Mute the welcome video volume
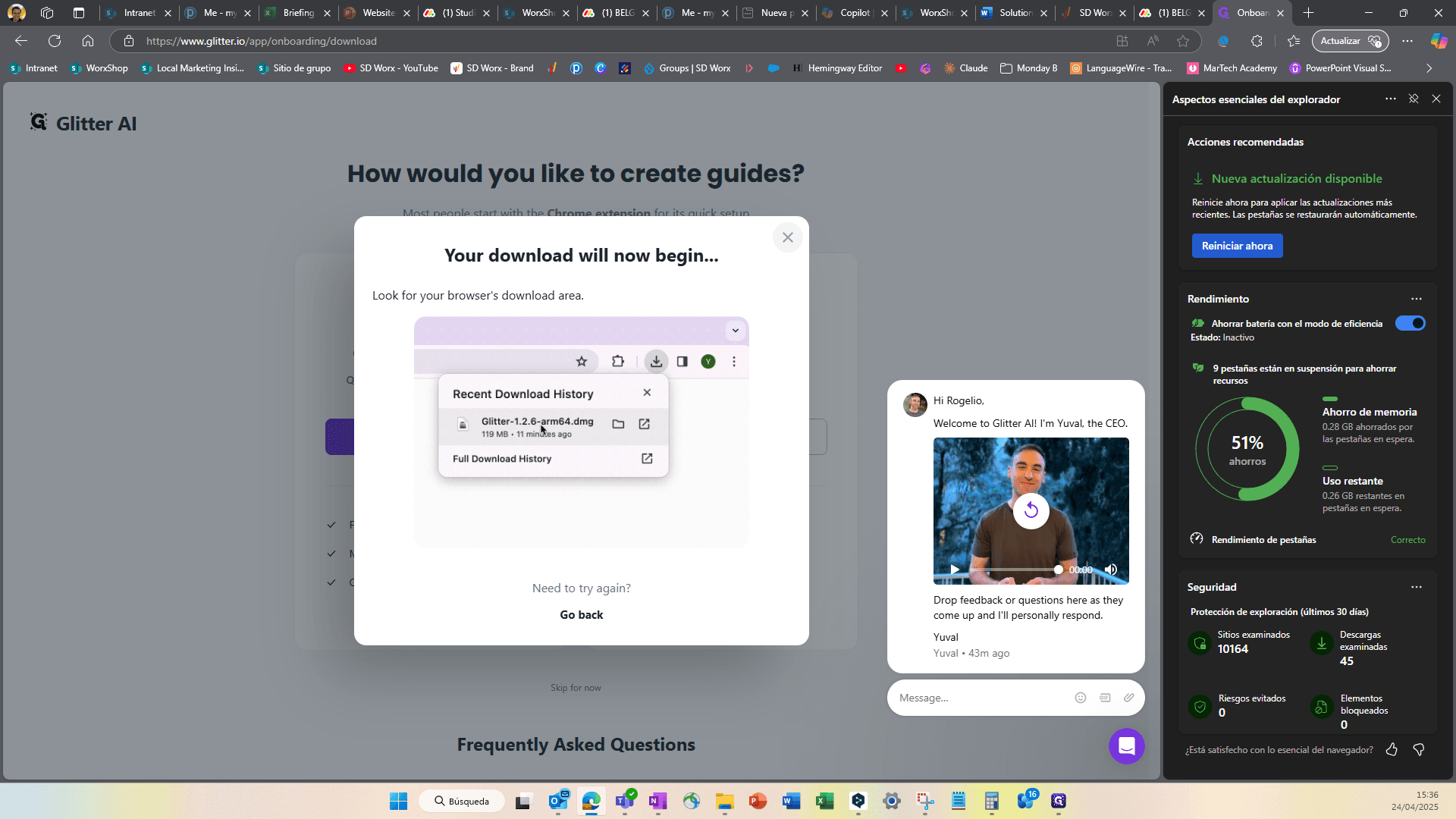 click(1111, 570)
